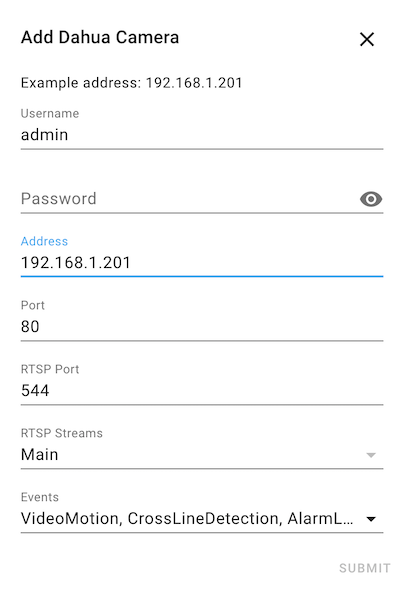
Task: Click the Address field with 192.168.1.201
Action: (x=202, y=256)
